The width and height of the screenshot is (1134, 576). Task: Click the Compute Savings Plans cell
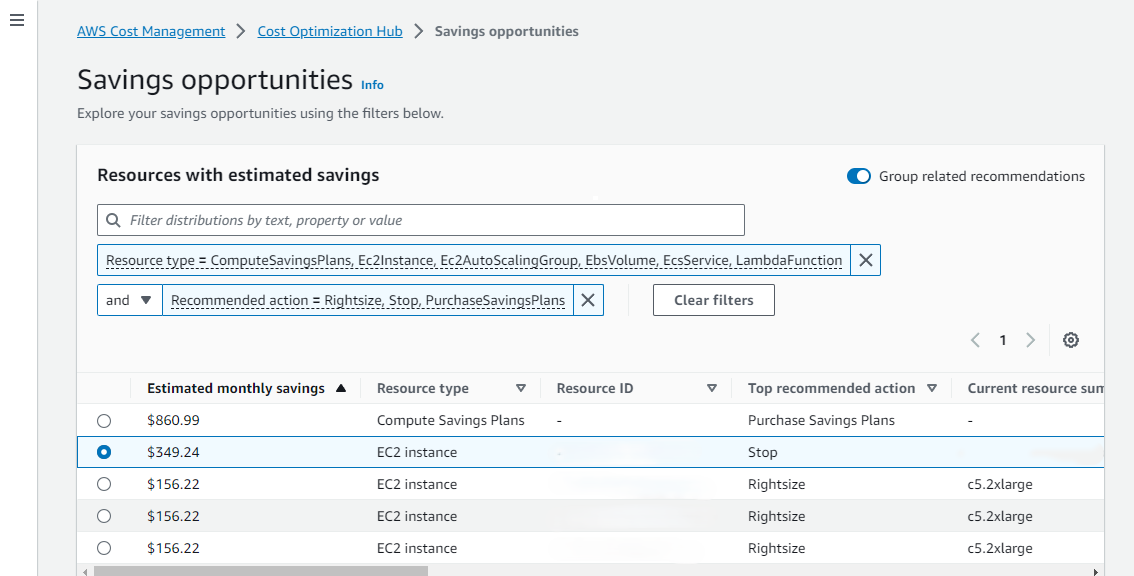(x=451, y=420)
